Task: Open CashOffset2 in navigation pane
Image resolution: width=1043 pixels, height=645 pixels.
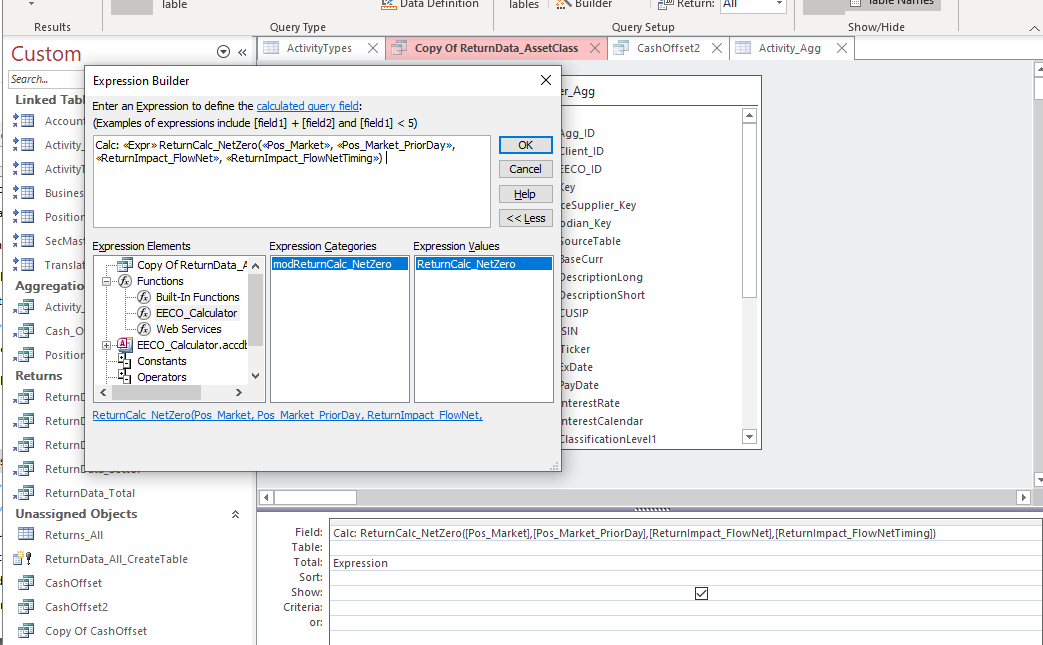Action: tap(76, 606)
